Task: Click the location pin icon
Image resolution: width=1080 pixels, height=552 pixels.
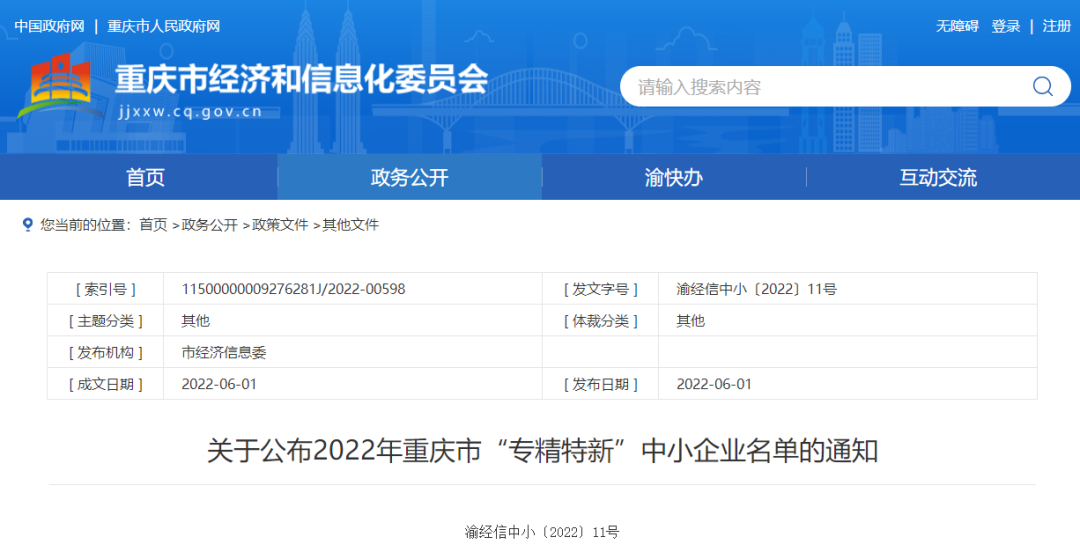Action: coord(28,225)
